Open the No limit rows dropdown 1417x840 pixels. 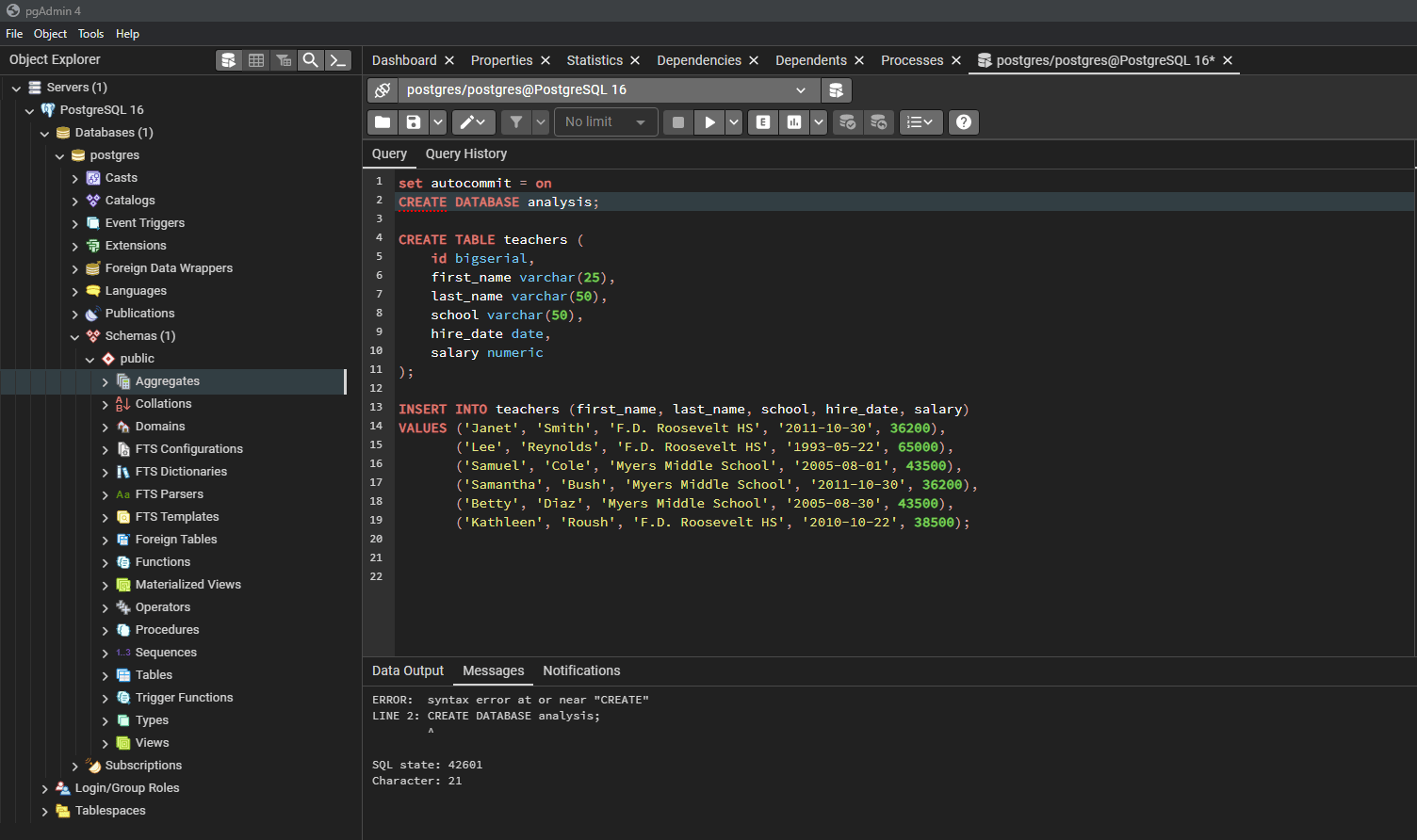pos(605,122)
